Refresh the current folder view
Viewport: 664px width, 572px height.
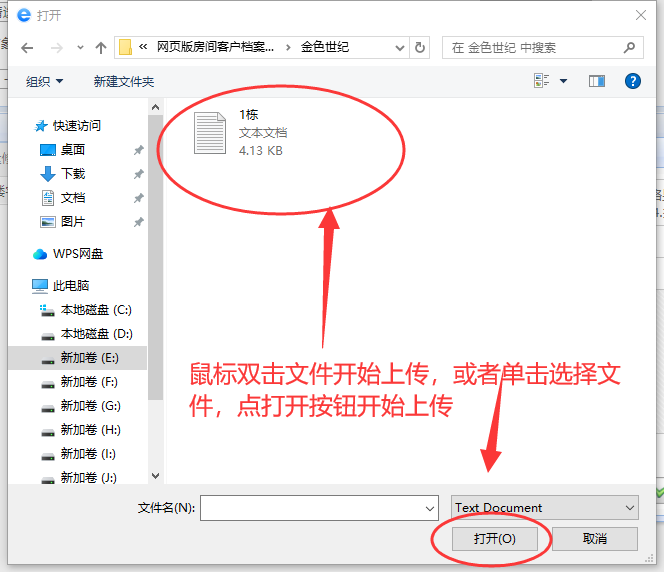click(x=420, y=47)
